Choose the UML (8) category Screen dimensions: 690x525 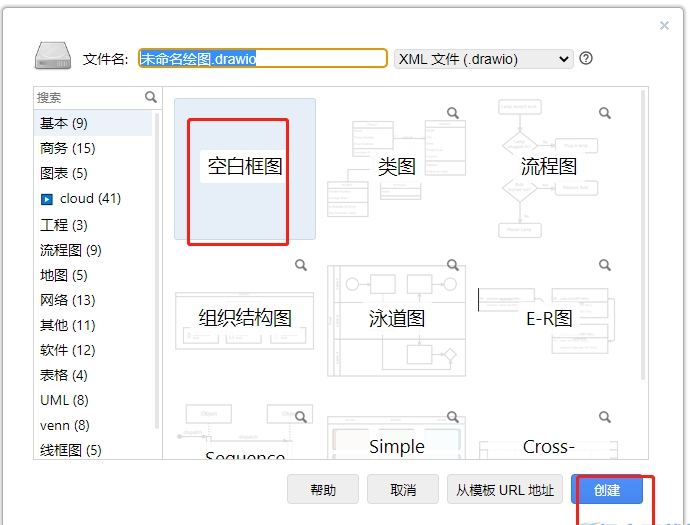[64, 400]
